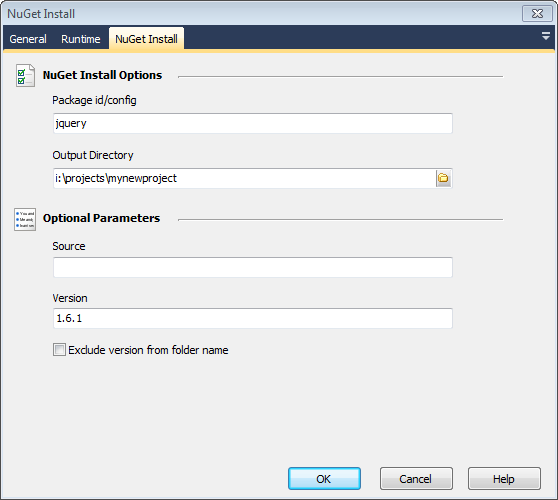Focus the Output Directory path field
Image resolution: width=558 pixels, height=500 pixels.
[x=244, y=178]
